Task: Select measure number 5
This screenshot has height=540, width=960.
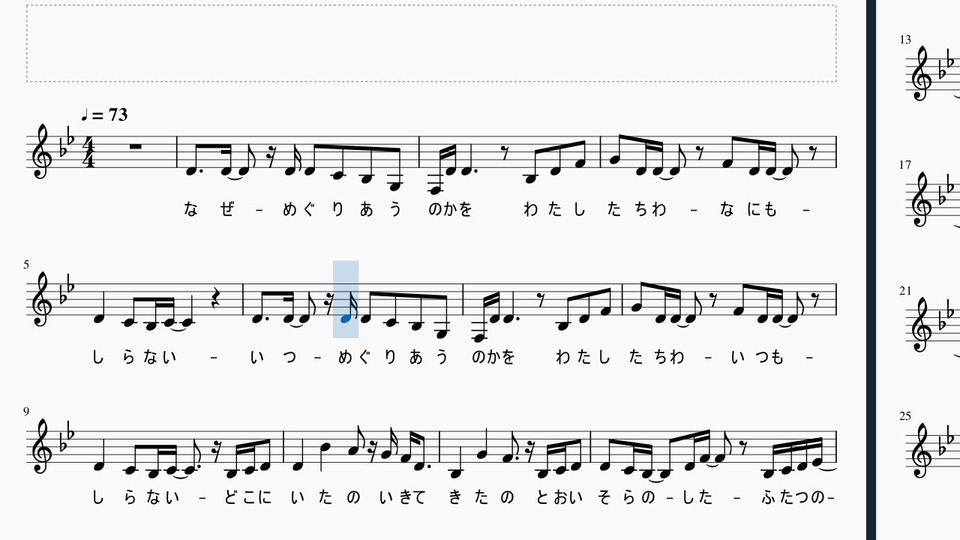Action: point(26,264)
